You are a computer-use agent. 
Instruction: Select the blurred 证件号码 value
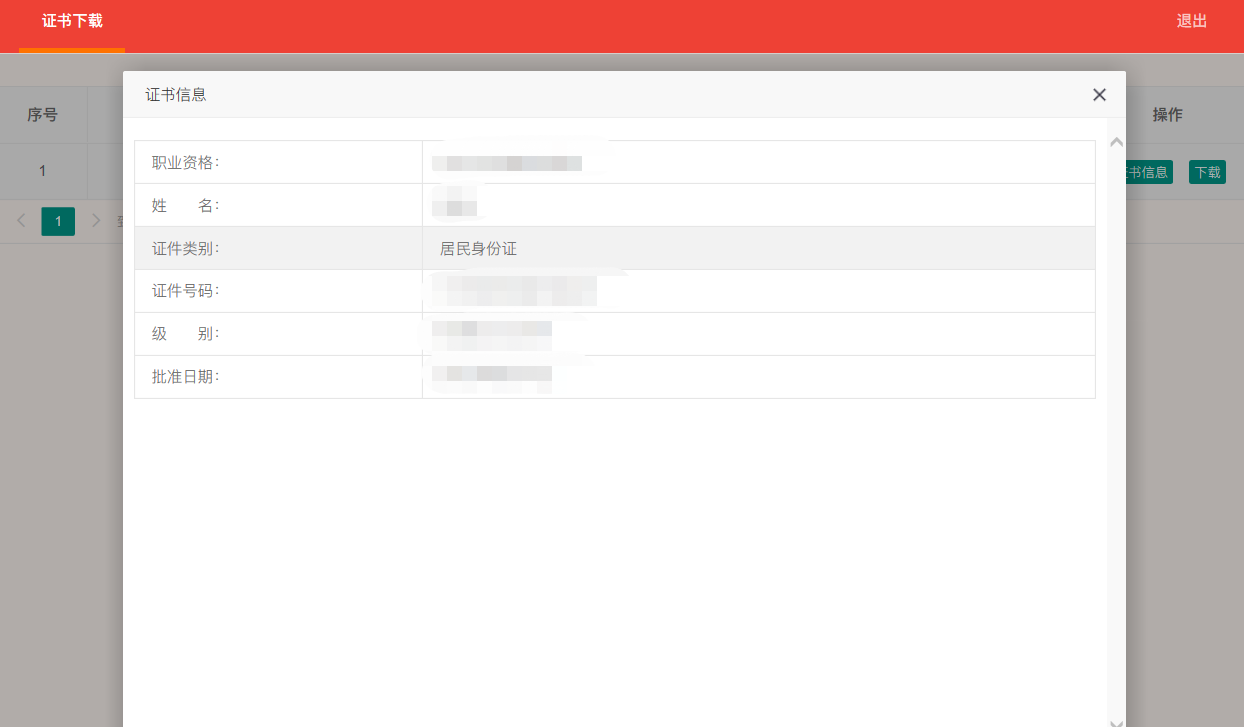(514, 291)
